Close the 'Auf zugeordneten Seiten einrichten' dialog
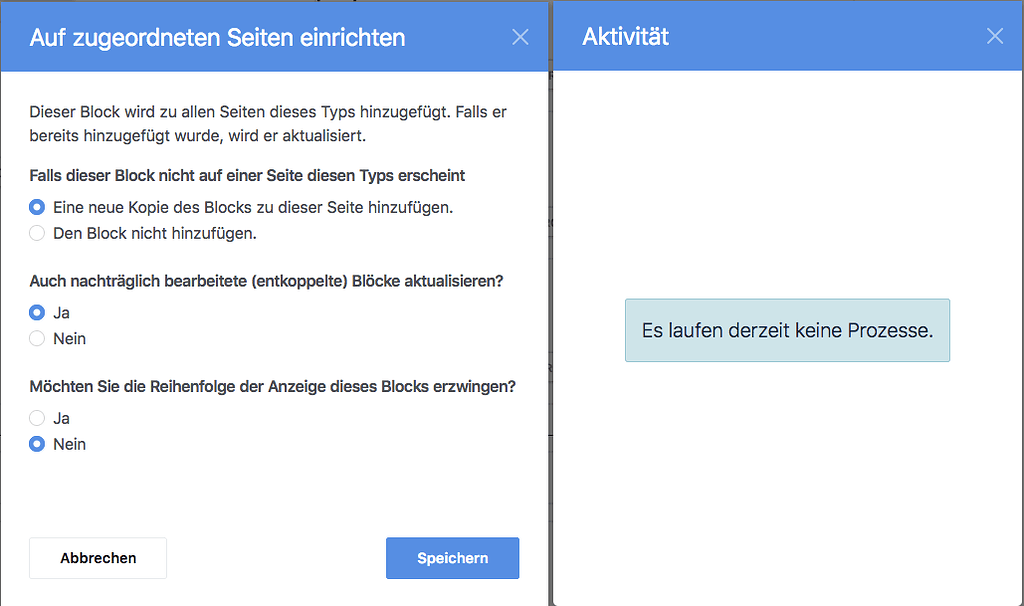Viewport: 1024px width, 606px height. (520, 36)
